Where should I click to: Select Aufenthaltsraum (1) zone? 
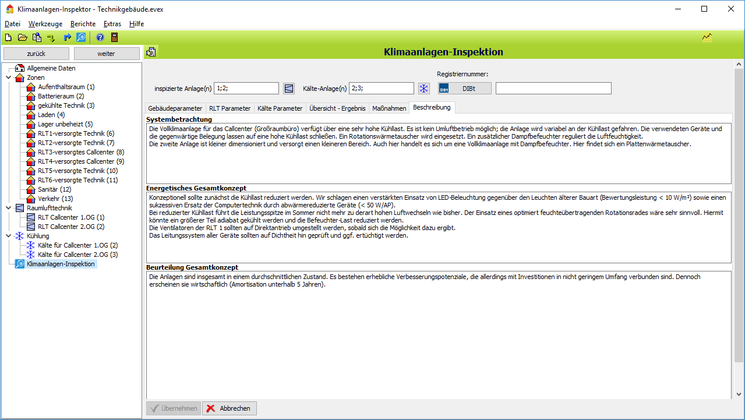click(66, 87)
